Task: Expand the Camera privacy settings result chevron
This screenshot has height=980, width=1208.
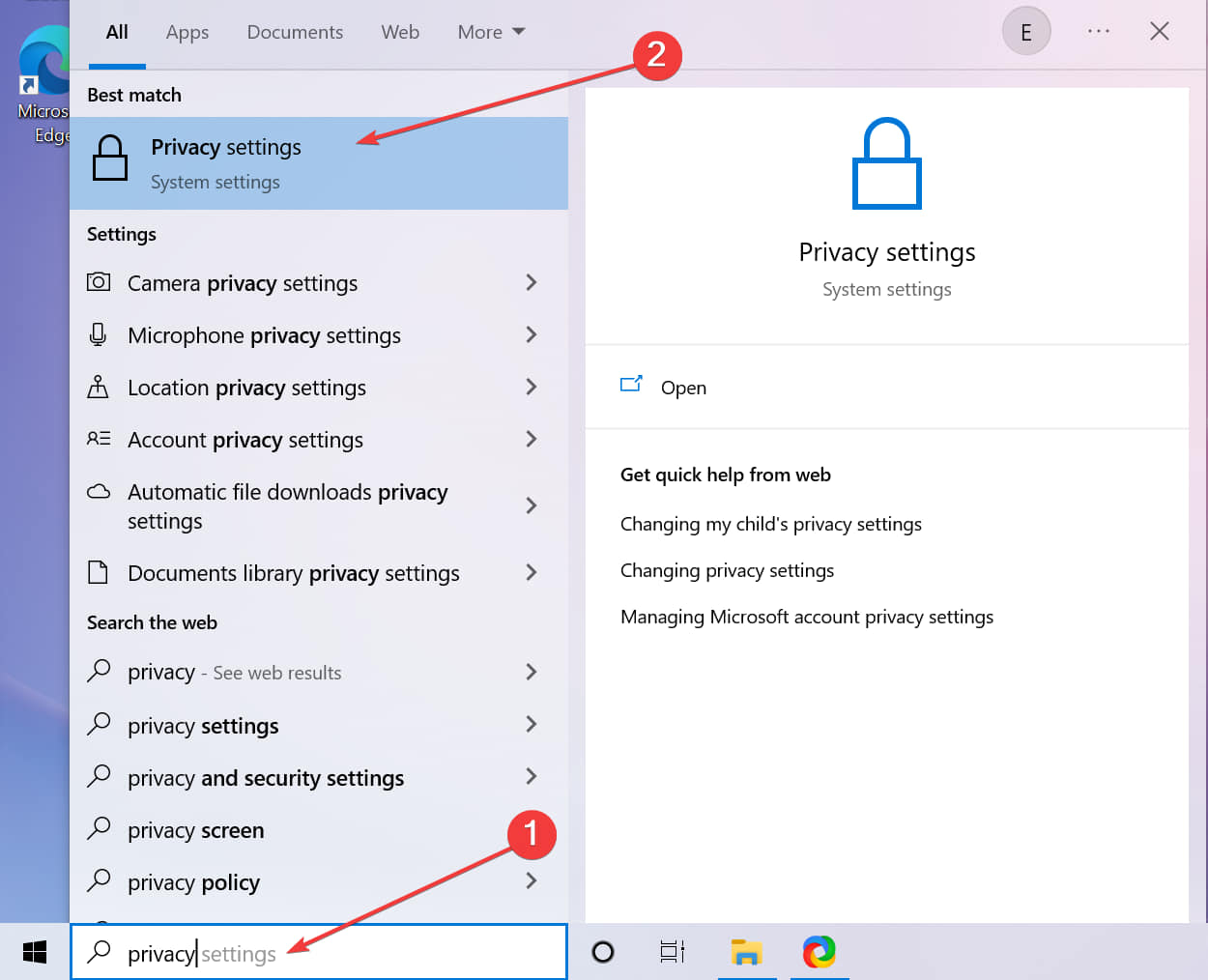Action: [x=532, y=282]
